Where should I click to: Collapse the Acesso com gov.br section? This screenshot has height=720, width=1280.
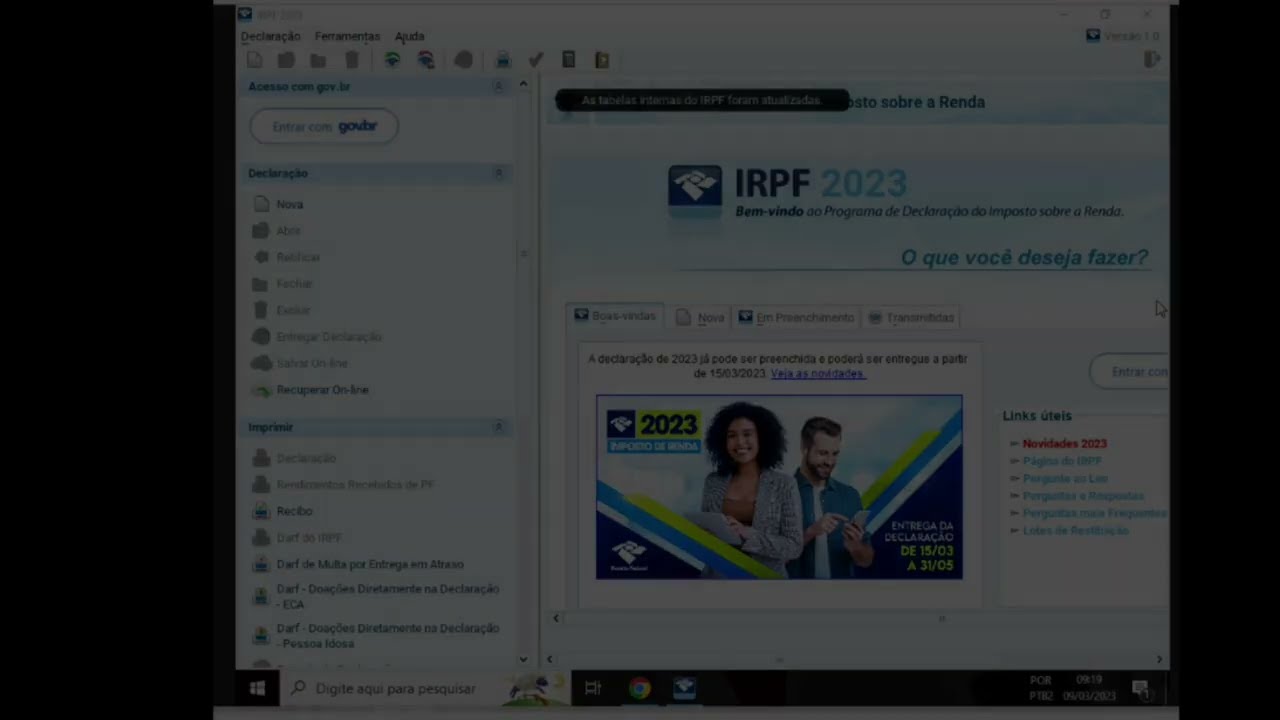click(498, 87)
